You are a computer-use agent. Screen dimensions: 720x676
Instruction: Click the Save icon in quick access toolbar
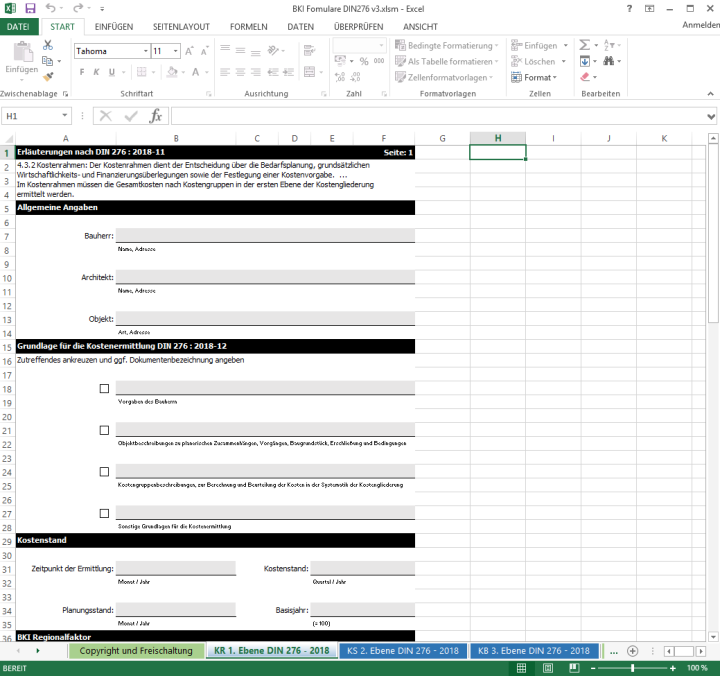pos(29,8)
